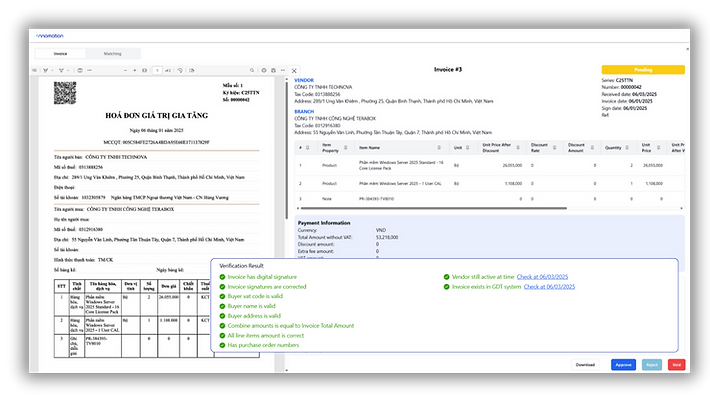710x395 pixels.
Task: Switch to the Matching tab
Action: (x=112, y=53)
